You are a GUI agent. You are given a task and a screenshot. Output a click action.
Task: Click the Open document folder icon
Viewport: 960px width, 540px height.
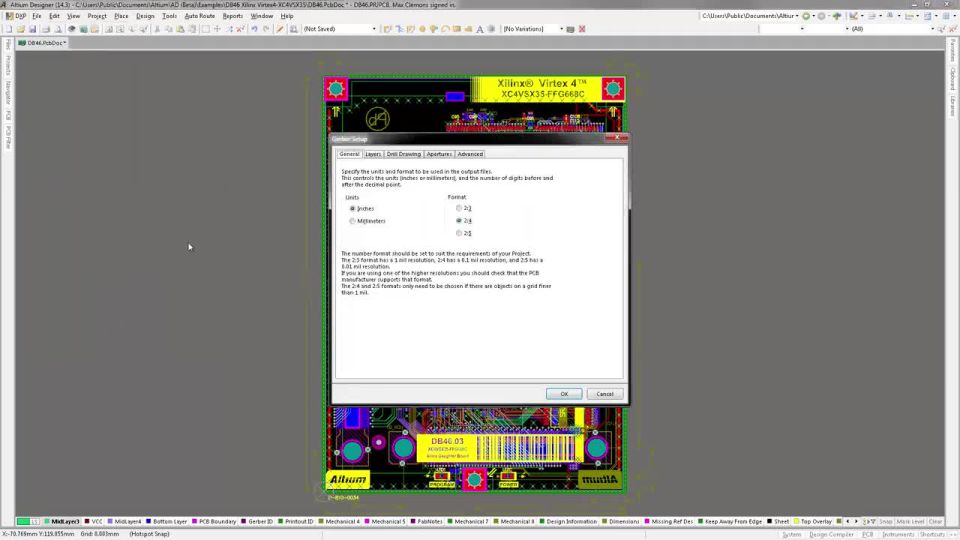pos(21,29)
